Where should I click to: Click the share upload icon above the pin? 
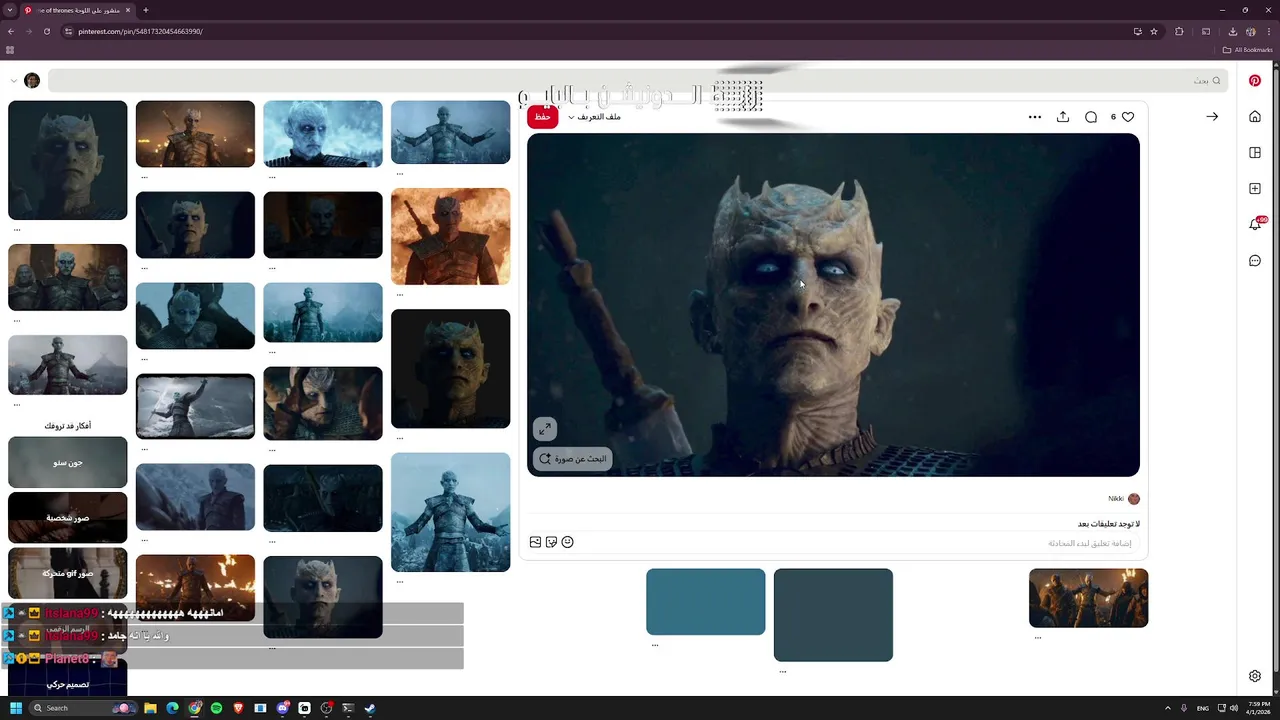click(1063, 117)
